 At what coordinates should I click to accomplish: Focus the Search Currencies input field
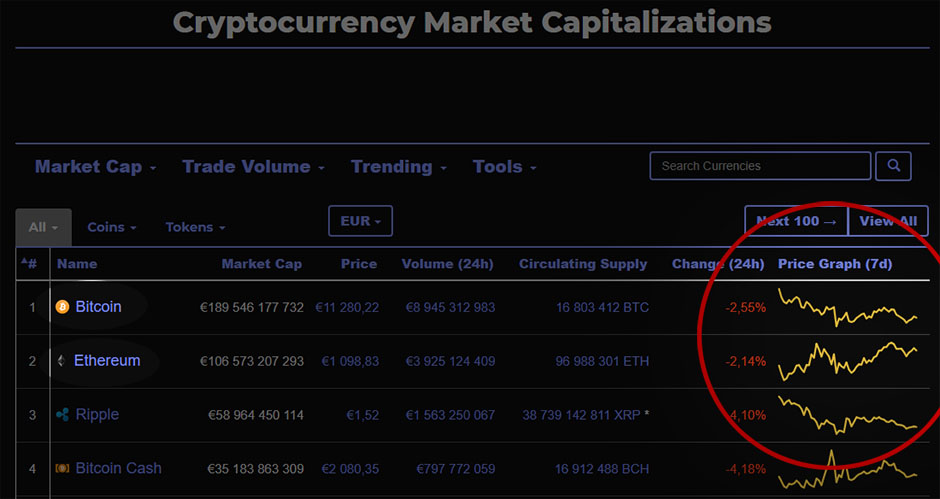[x=759, y=166]
